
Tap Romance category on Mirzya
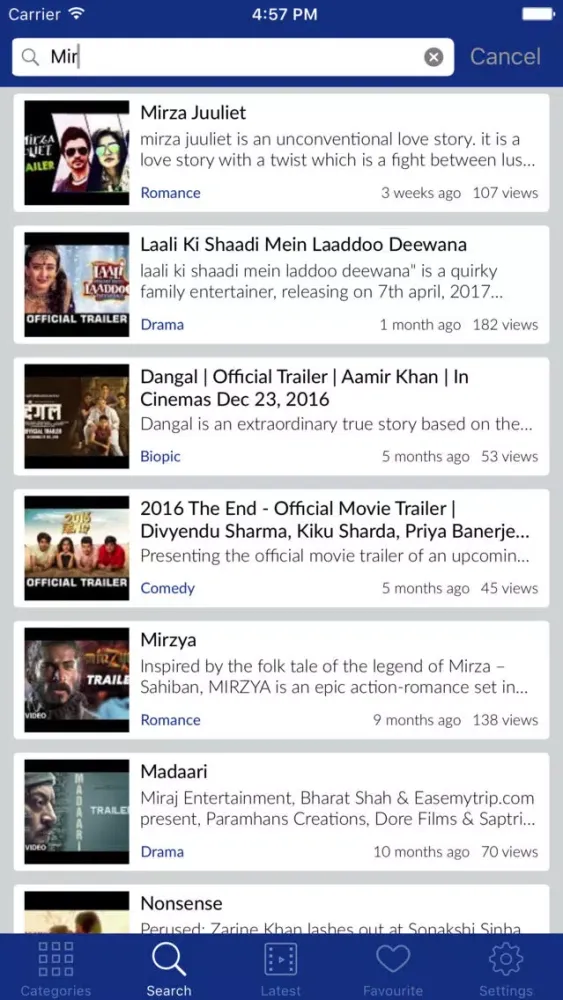(x=170, y=720)
